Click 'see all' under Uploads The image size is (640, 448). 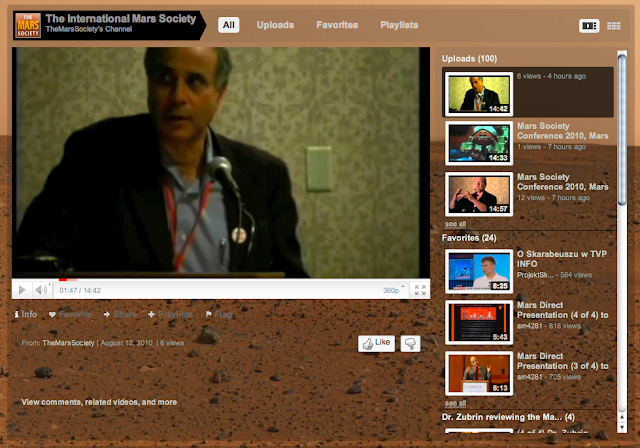[456, 224]
